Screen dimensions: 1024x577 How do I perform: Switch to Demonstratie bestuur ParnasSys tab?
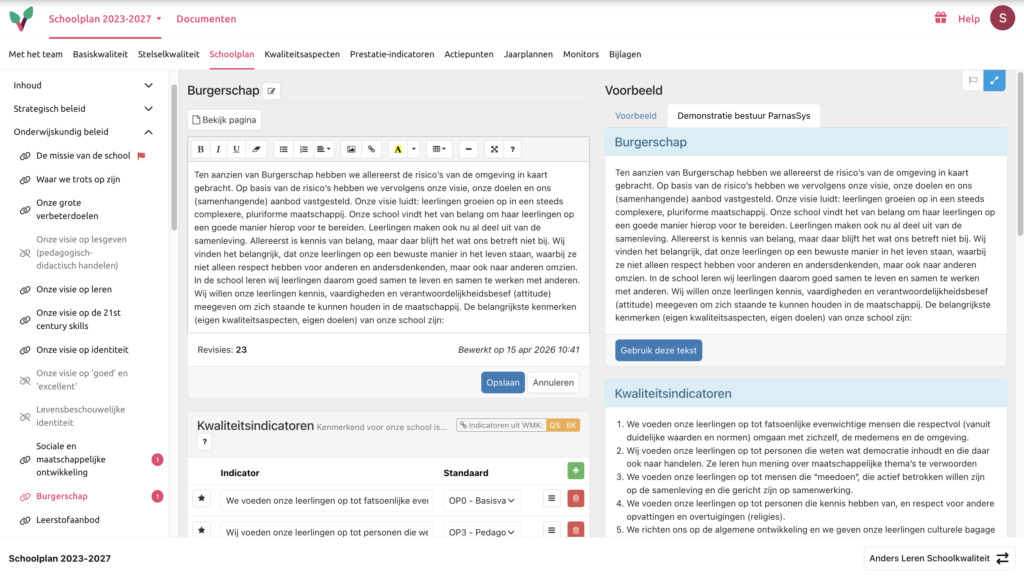click(743, 116)
